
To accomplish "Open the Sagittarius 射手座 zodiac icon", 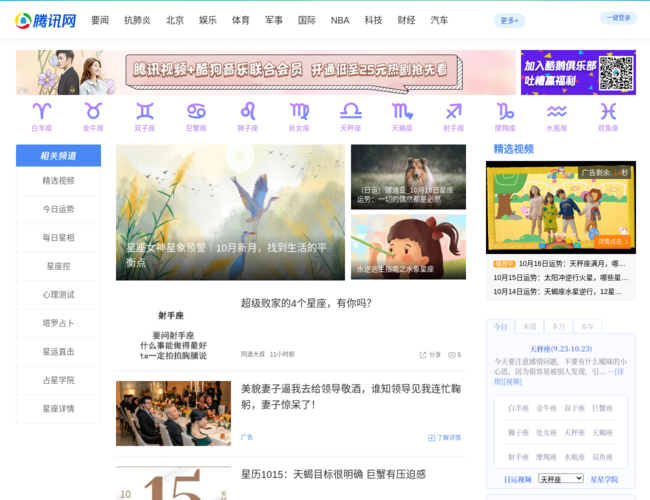I will coord(454,117).
